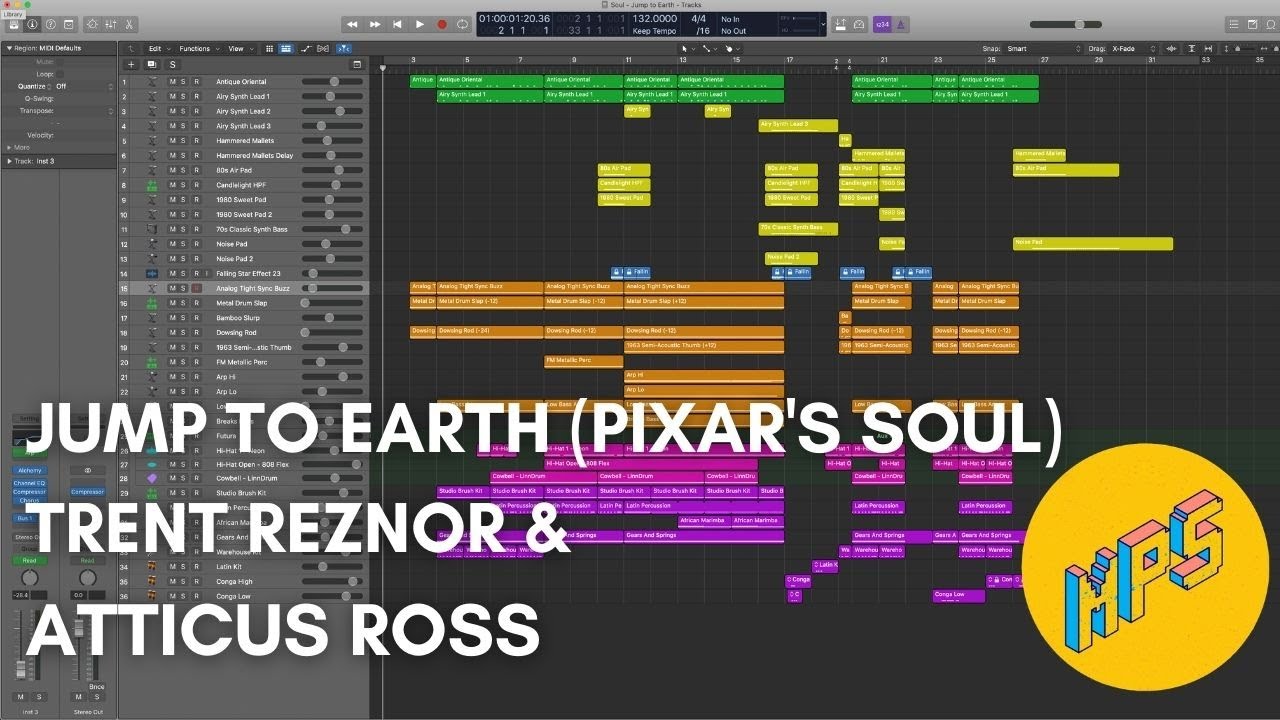Select the Conga High track

[243, 581]
